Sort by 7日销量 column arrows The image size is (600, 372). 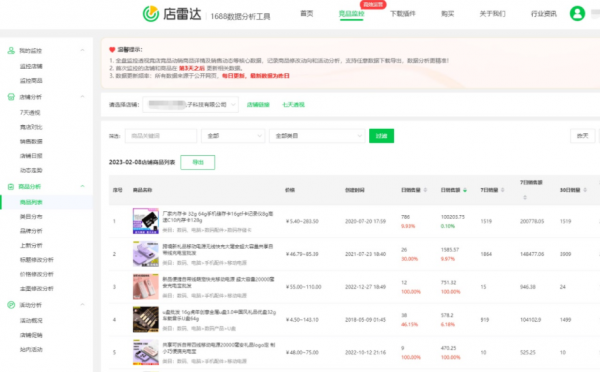point(502,190)
